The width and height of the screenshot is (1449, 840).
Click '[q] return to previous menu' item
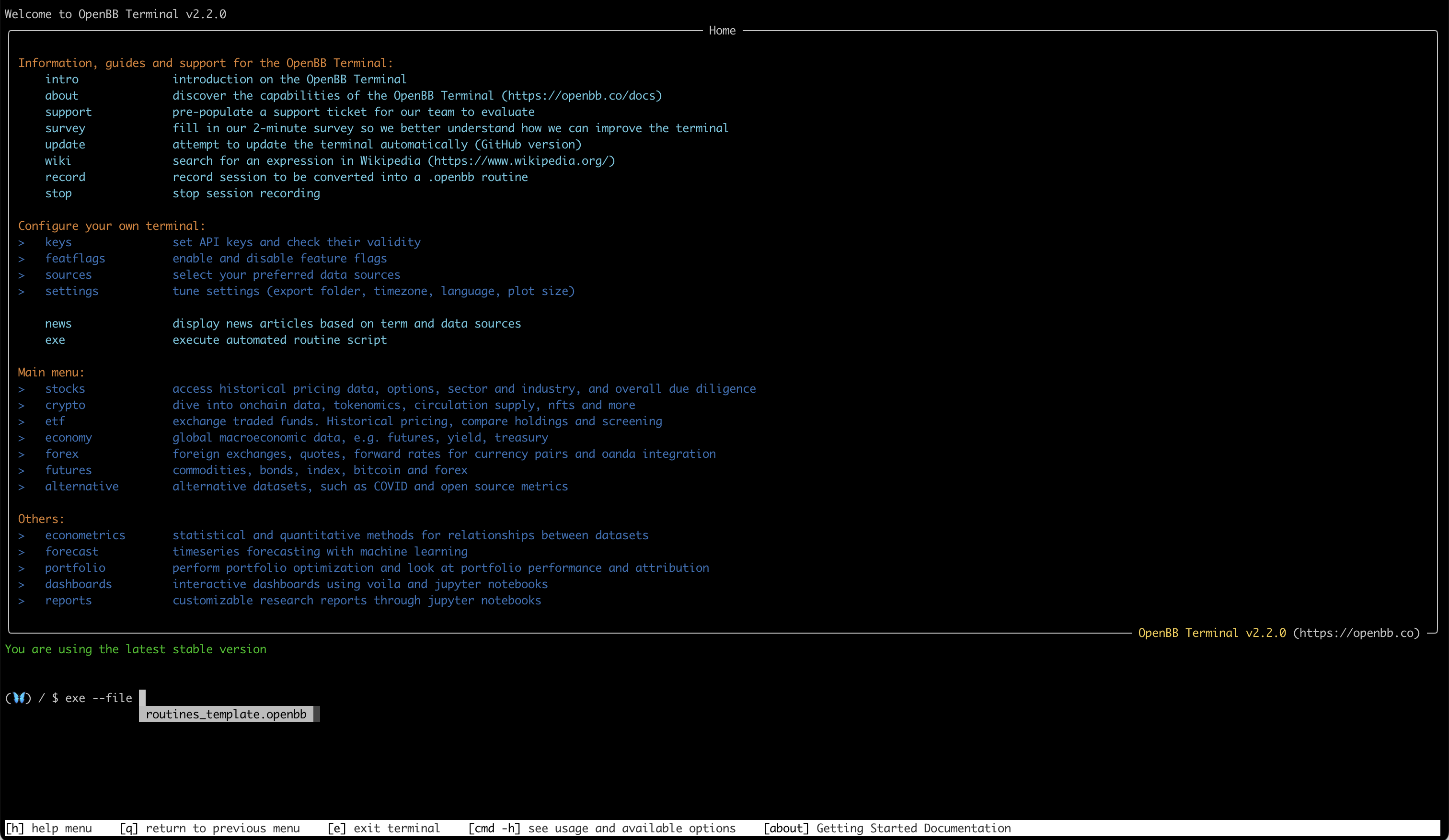pyautogui.click(x=209, y=828)
